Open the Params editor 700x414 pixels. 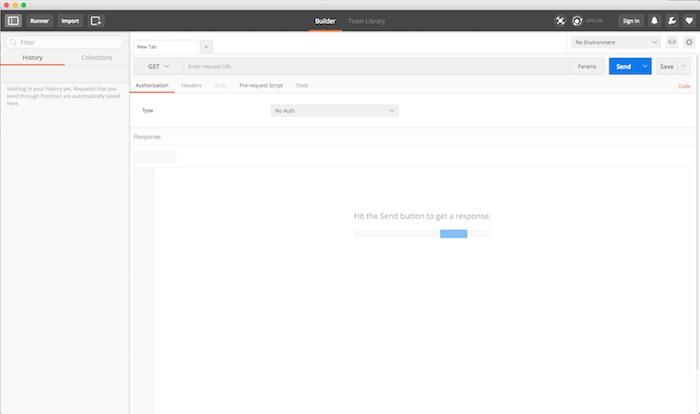click(587, 66)
